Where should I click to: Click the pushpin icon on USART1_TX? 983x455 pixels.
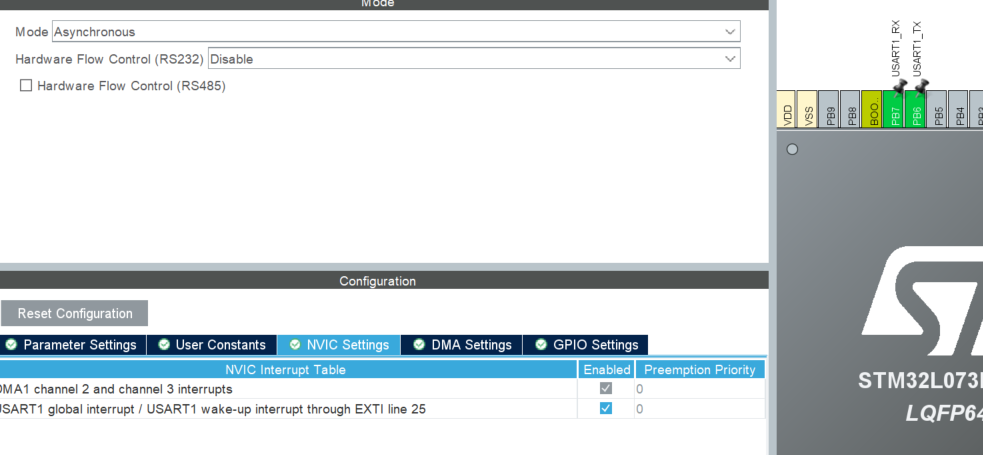pos(921,86)
